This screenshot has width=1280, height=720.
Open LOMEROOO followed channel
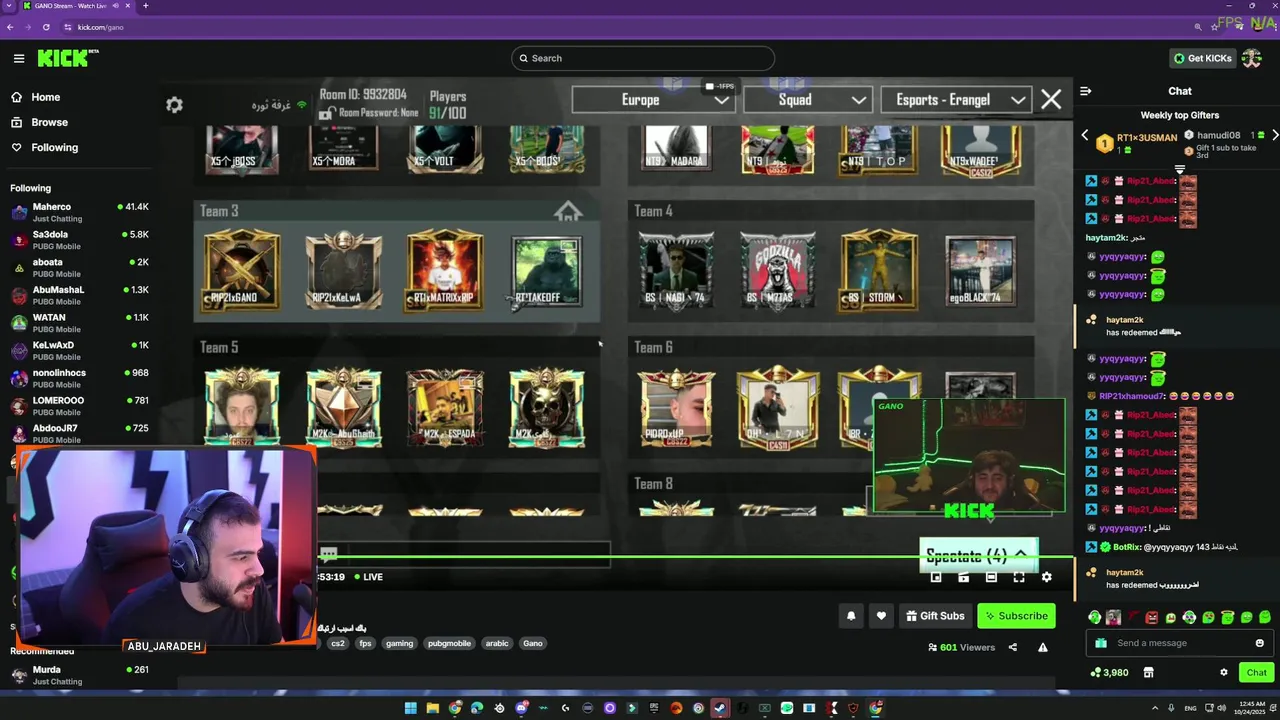point(79,405)
